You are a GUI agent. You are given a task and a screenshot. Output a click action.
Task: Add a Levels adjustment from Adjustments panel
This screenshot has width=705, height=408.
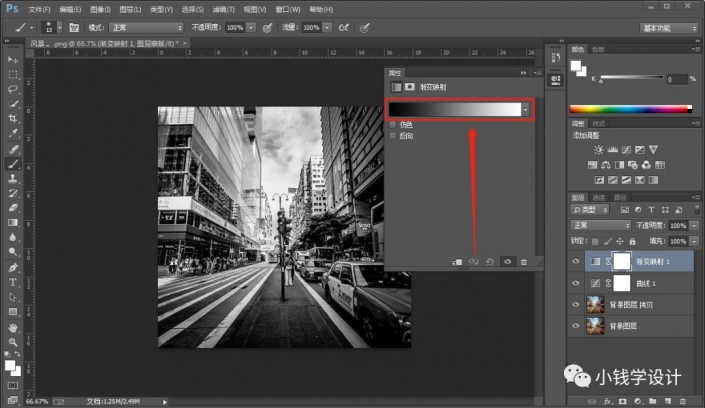(x=612, y=150)
